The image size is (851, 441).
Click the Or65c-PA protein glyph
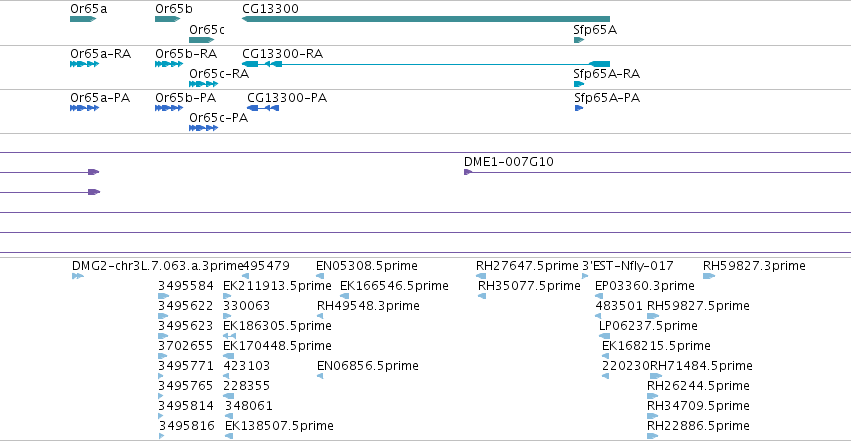[x=204, y=128]
